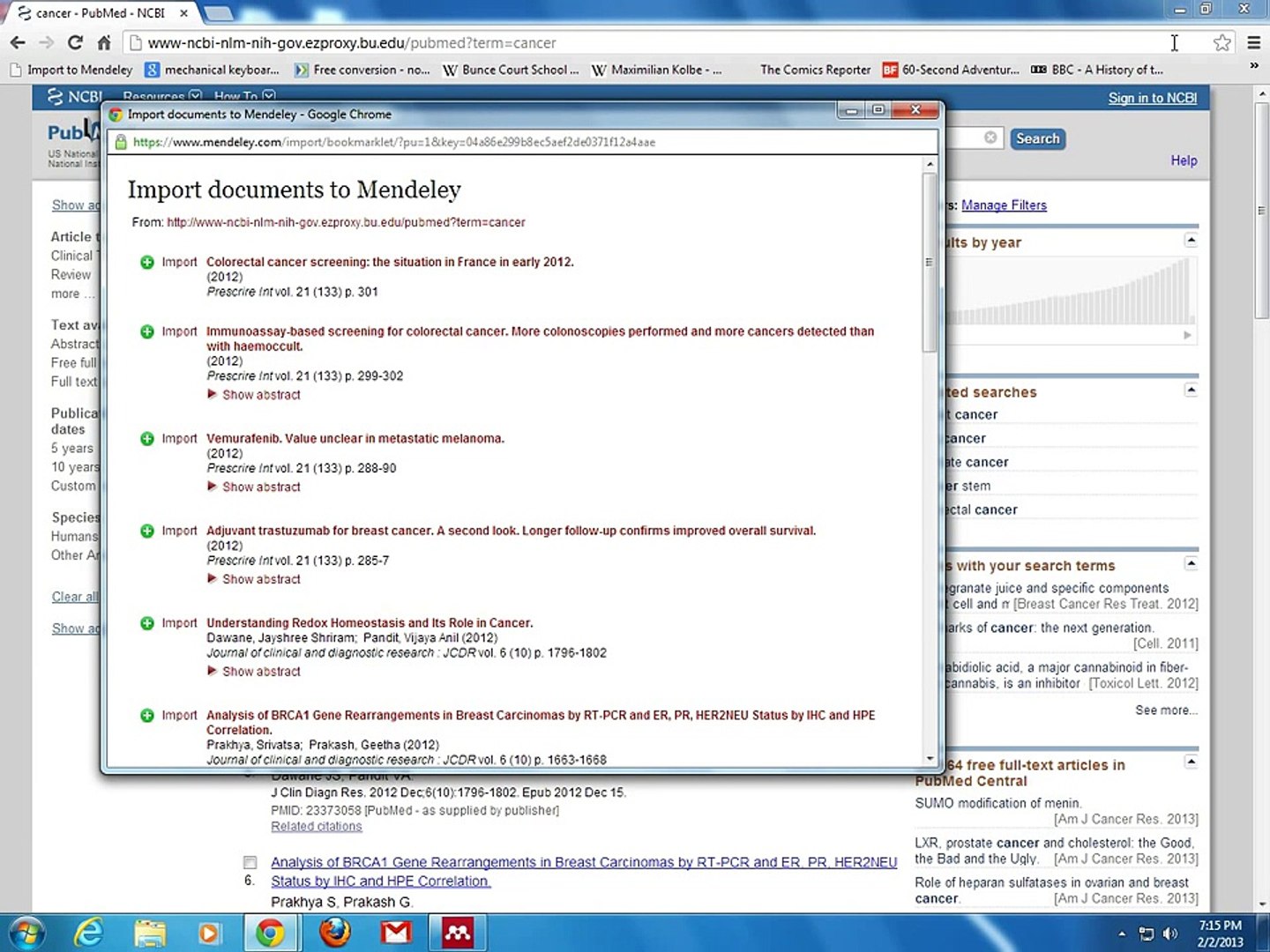Open Import to Mendeley bookmarklet
Screen dimensions: 1270x952
(x=71, y=70)
